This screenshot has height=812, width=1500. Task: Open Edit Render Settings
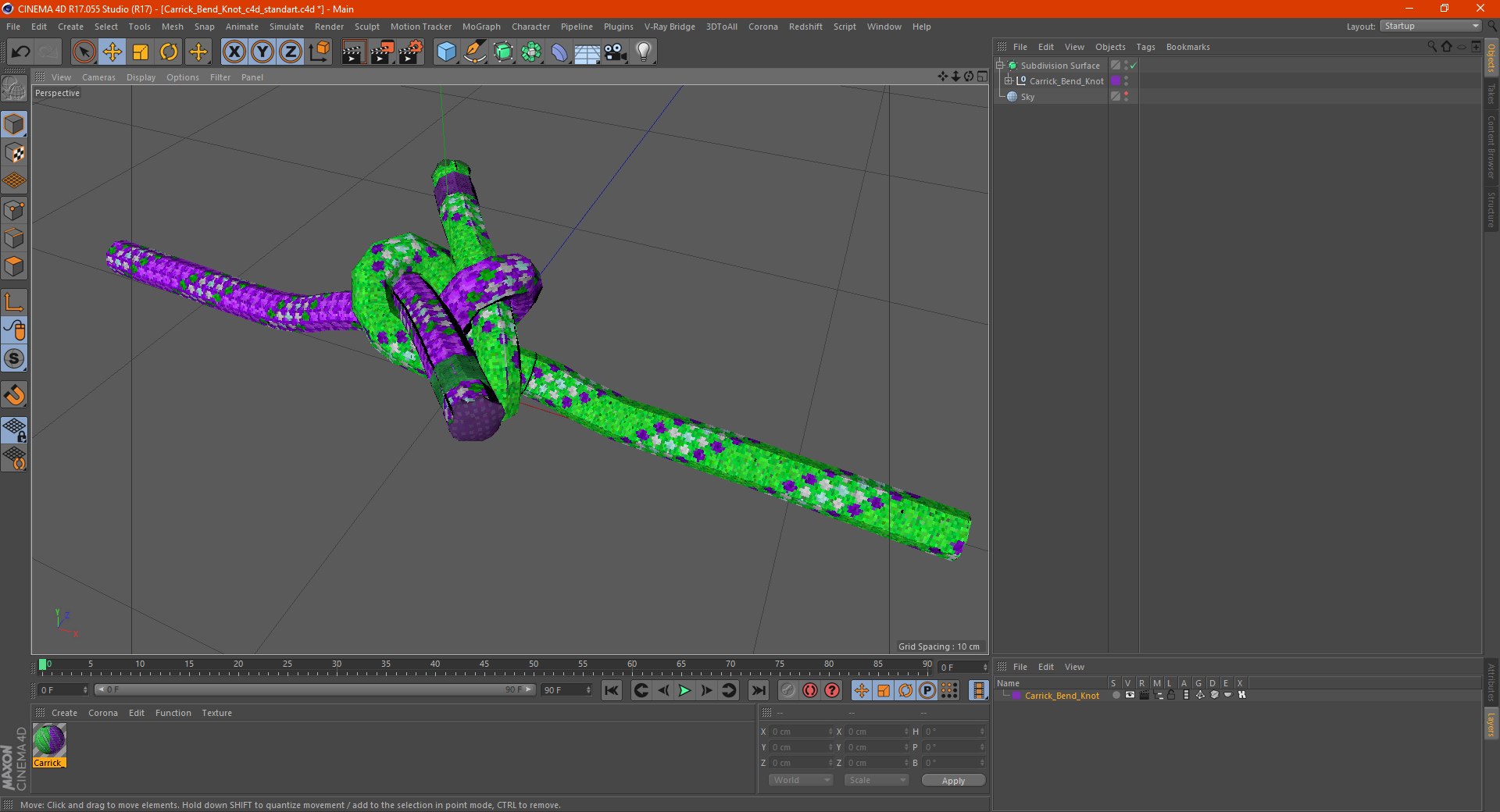(x=411, y=52)
